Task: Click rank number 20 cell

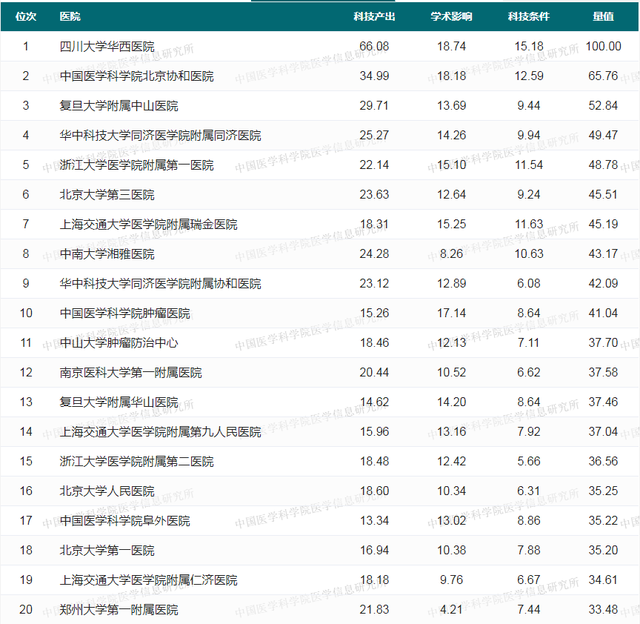Action: (x=26, y=610)
